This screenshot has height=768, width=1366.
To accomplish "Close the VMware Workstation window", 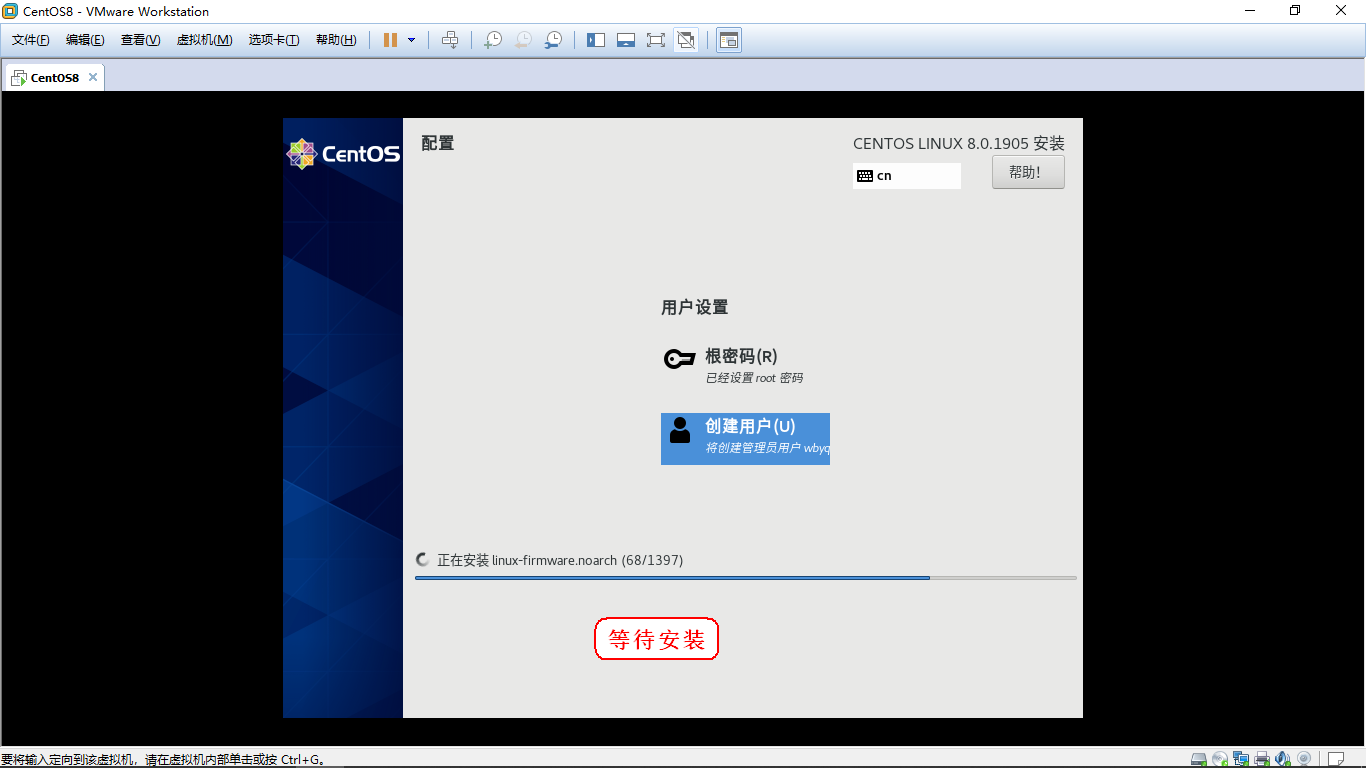I will tap(1342, 11).
